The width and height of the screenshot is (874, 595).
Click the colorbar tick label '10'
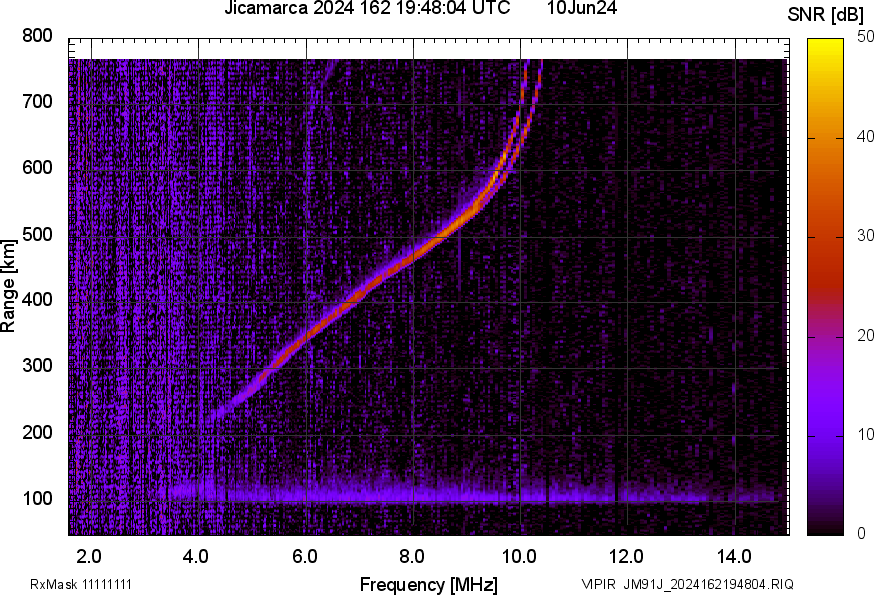865,435
